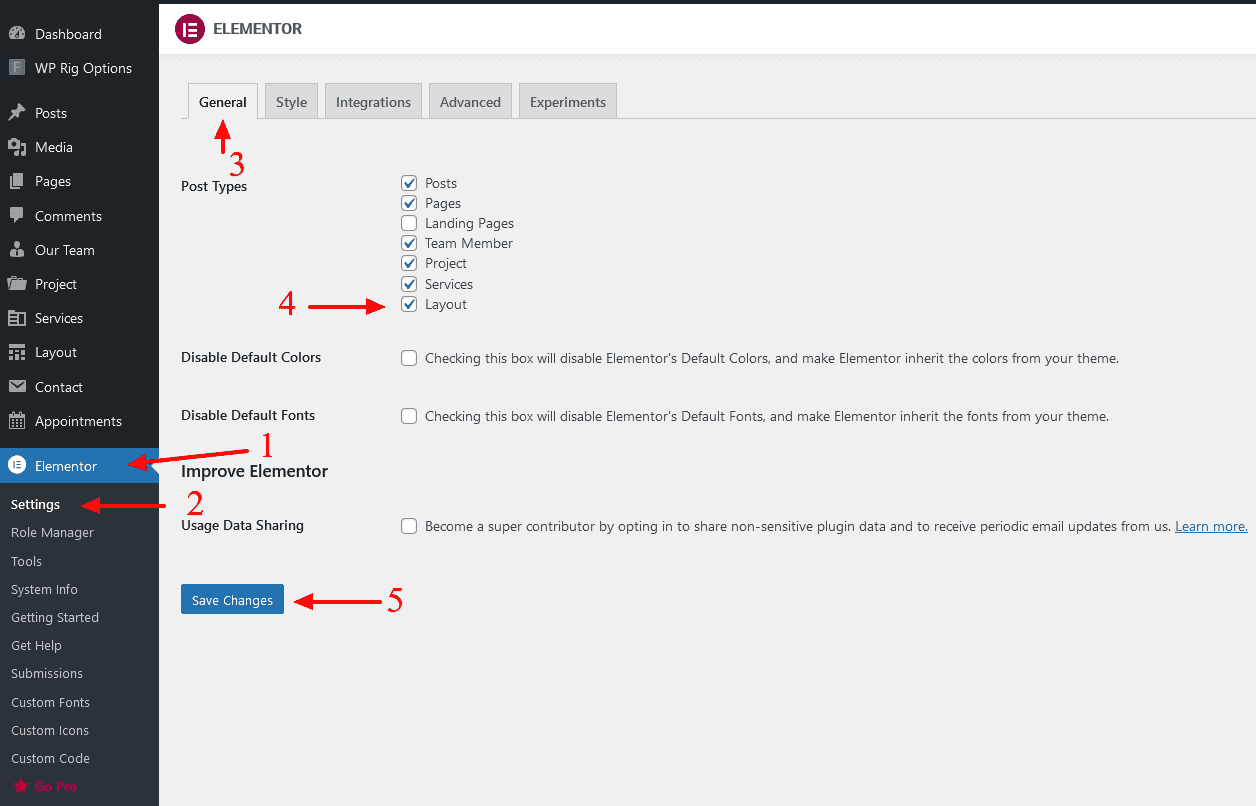1256x806 pixels.
Task: Click the Team Member label text
Action: pyautogui.click(x=469, y=243)
